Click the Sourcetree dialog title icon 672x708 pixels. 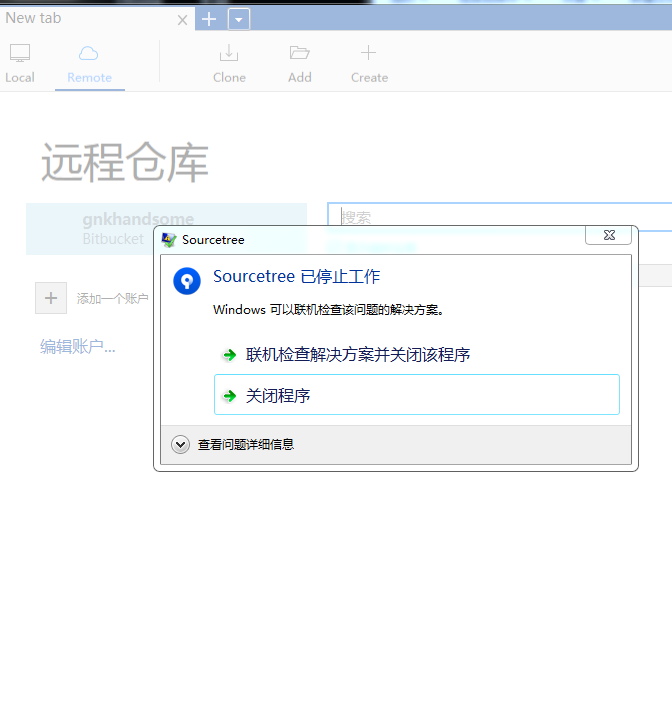pyautogui.click(x=169, y=240)
